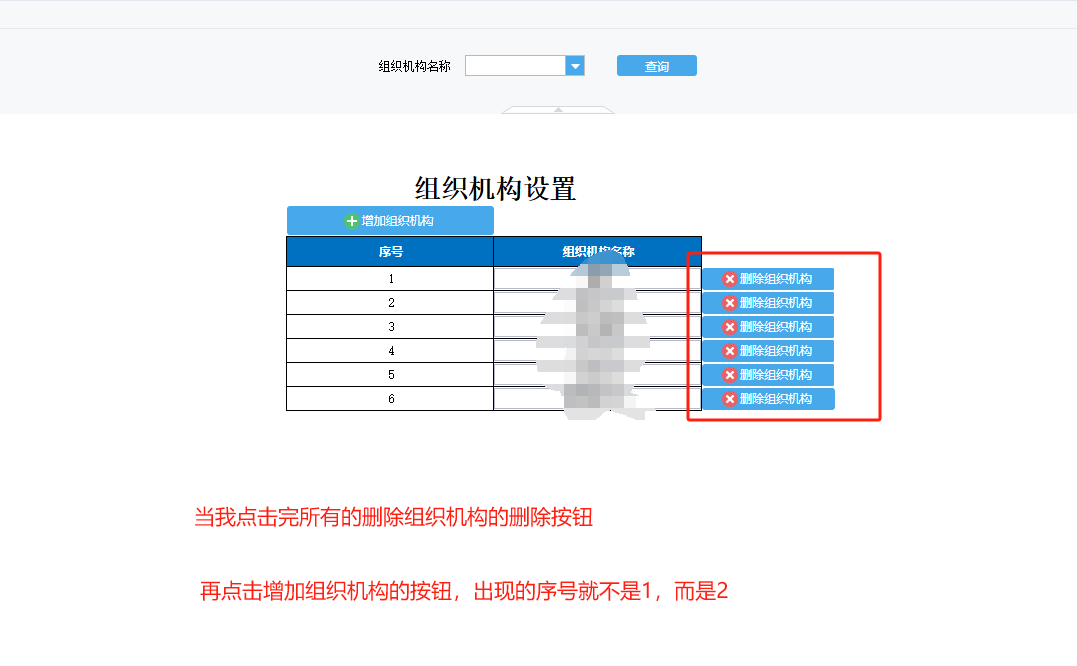Select the cell with number 6
This screenshot has height=666, width=1077.
[x=390, y=399]
